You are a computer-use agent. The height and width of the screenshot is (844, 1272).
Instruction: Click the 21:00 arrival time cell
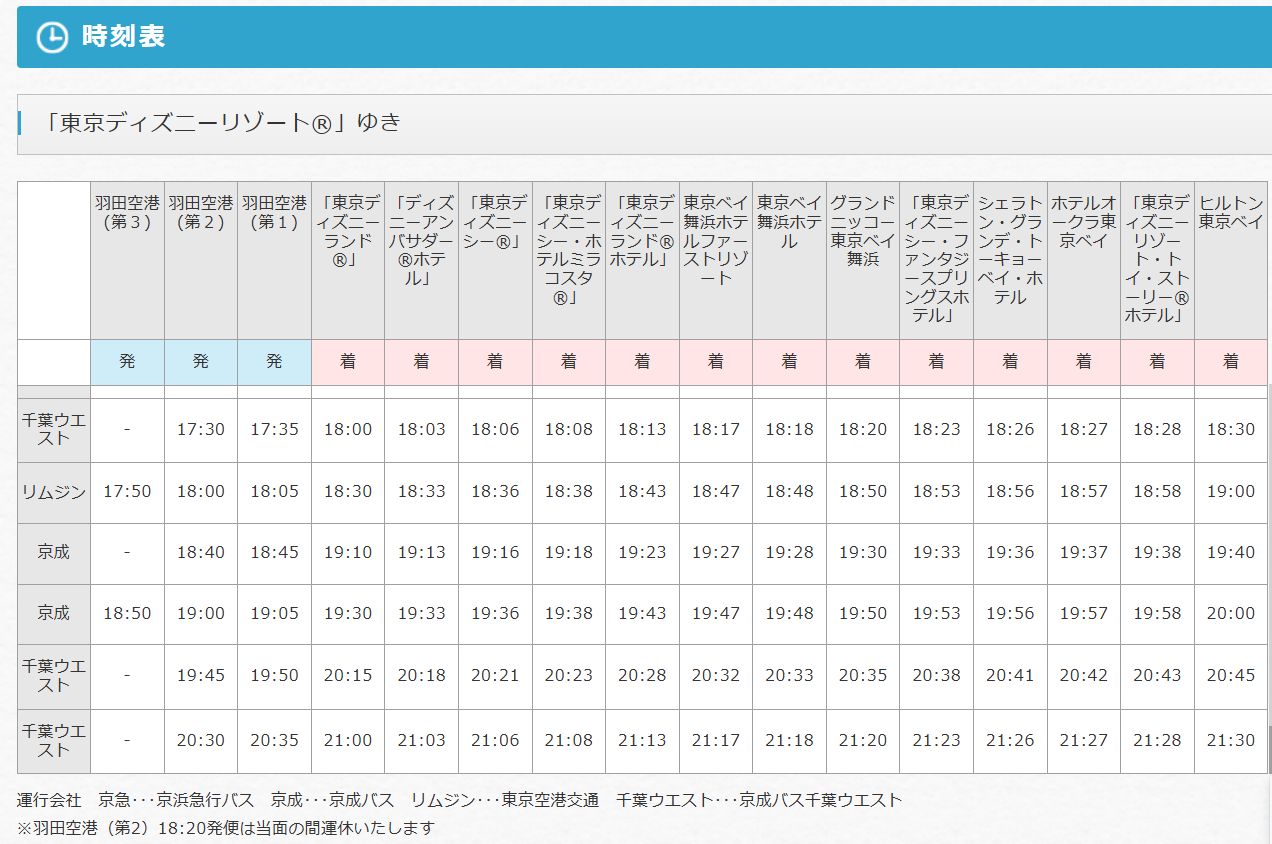348,741
